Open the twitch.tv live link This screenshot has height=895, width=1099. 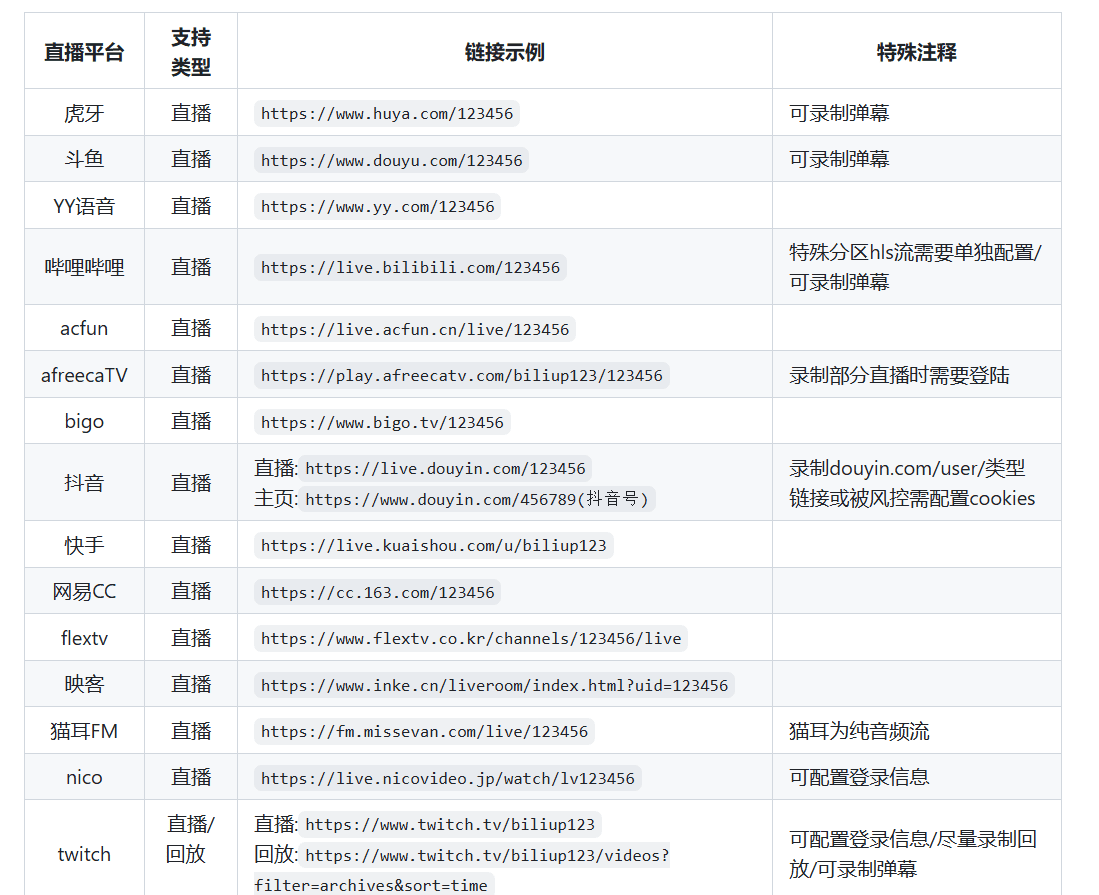point(449,824)
